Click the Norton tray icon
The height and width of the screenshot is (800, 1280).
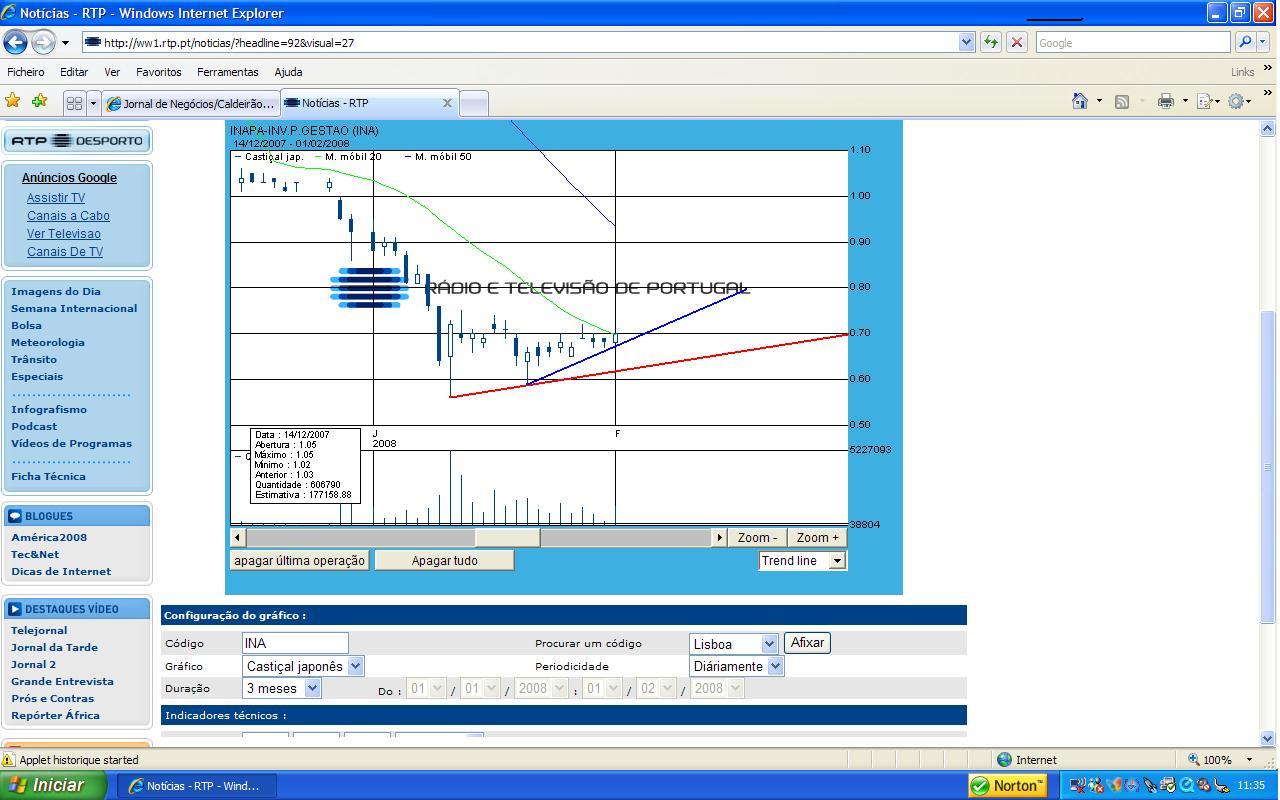1008,785
